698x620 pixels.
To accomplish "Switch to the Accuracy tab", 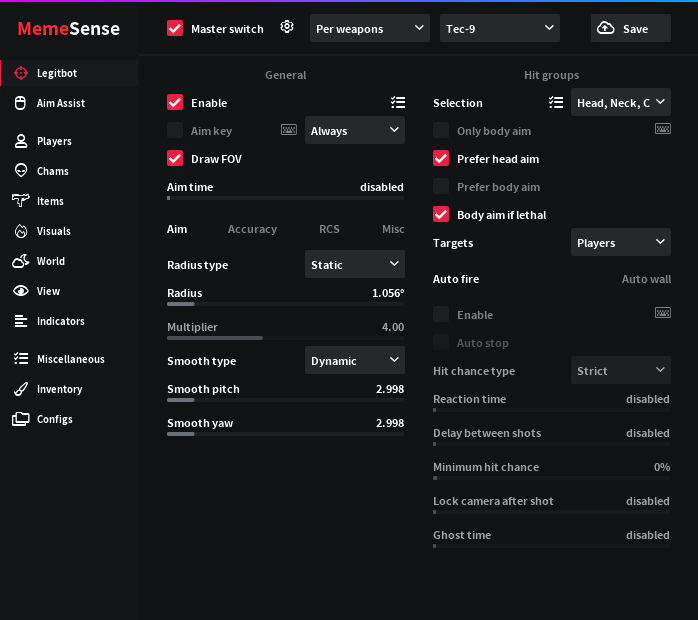I will pos(252,229).
